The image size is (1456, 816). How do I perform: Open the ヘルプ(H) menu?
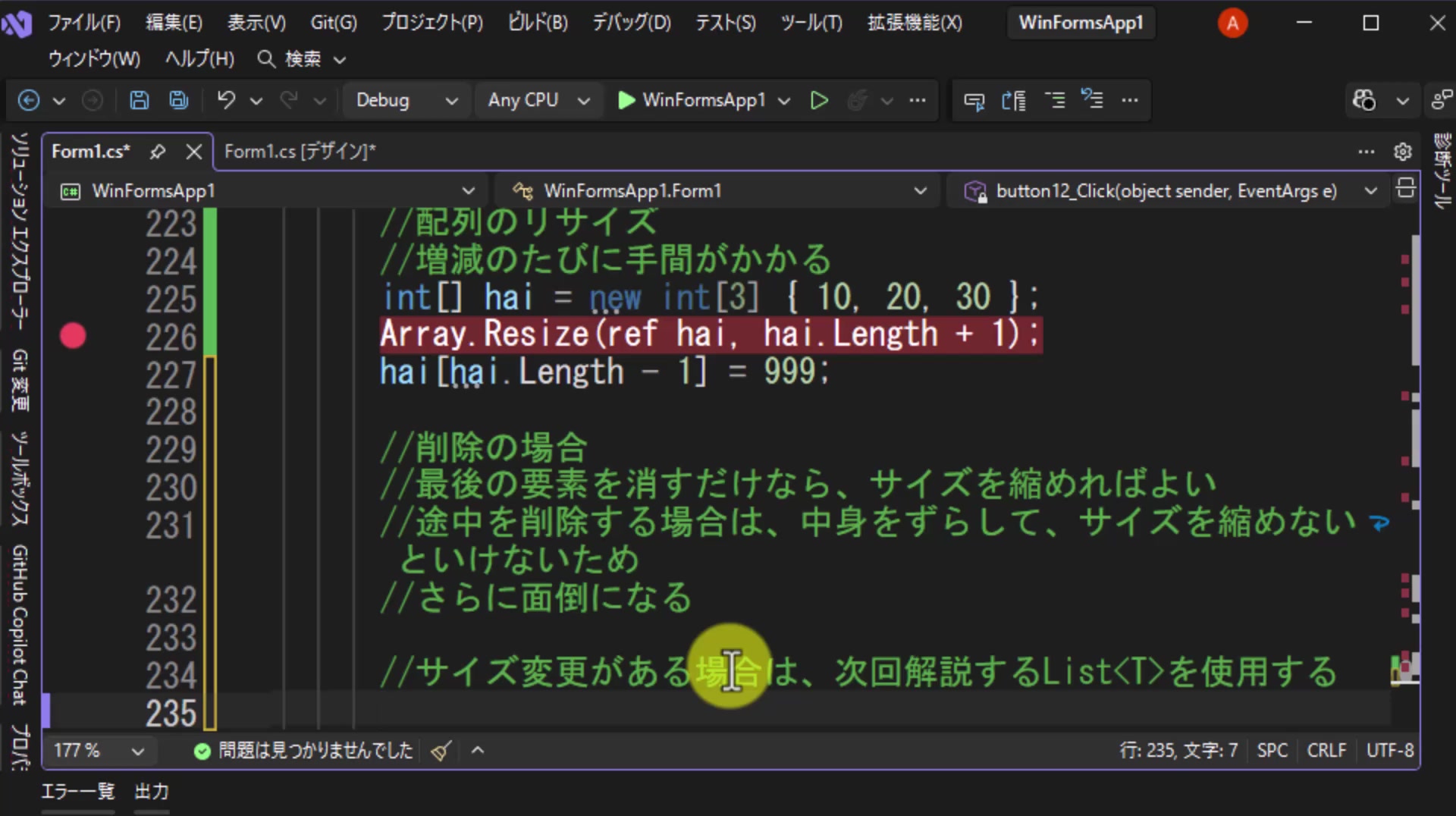199,59
